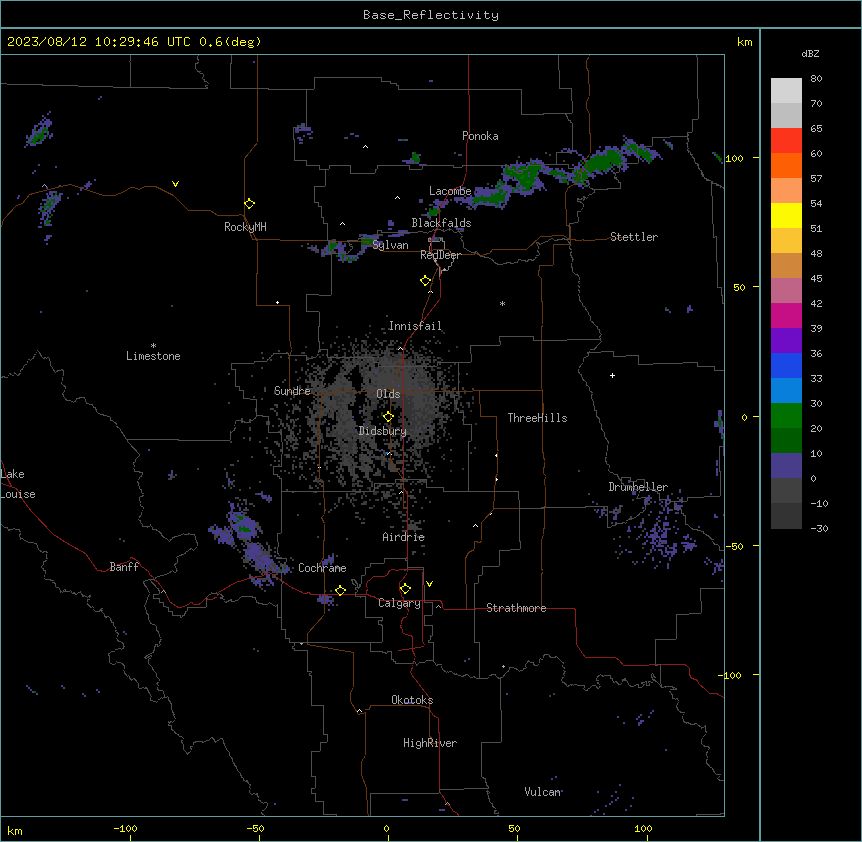Screen dimensions: 862x842
Task: Click the Banff label
Action: (x=124, y=567)
